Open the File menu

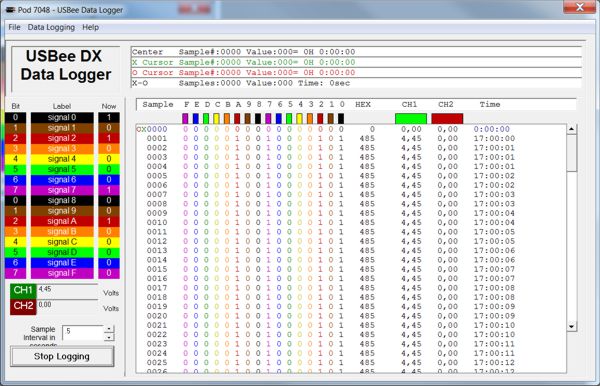click(14, 27)
